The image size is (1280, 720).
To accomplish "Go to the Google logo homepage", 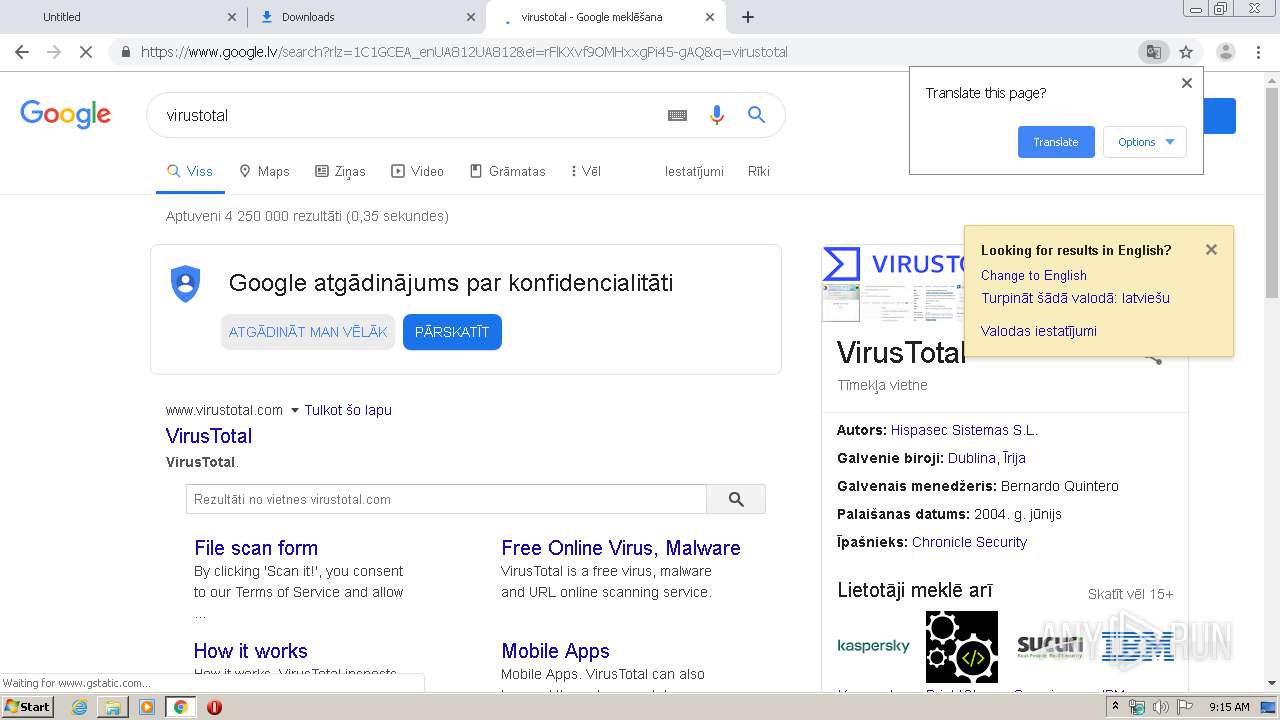I will pyautogui.click(x=65, y=115).
